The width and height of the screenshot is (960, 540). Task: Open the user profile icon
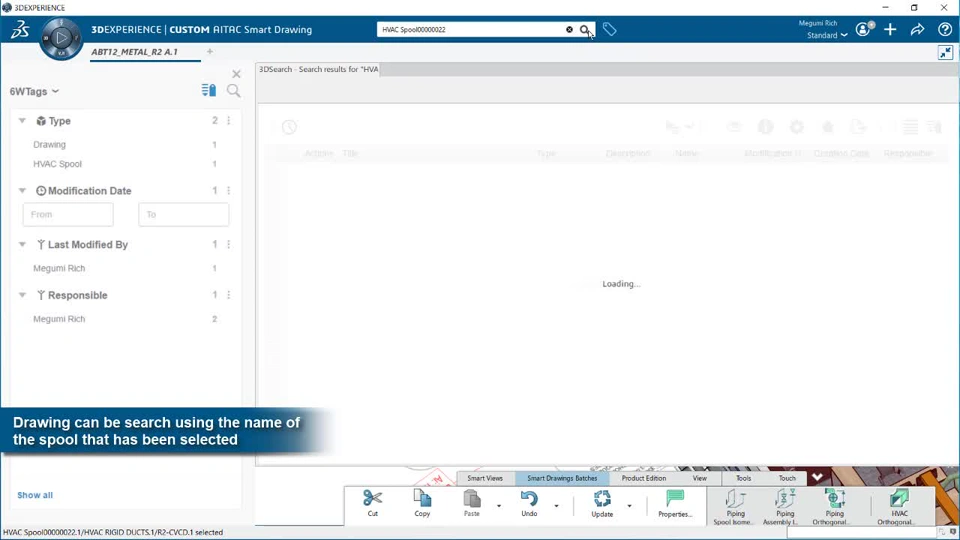(864, 29)
